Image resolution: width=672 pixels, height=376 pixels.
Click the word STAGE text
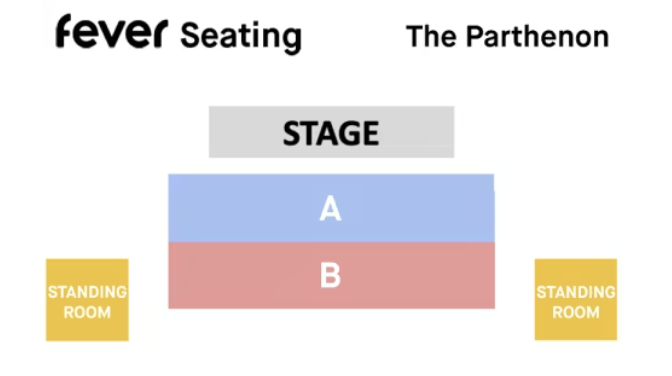(331, 133)
